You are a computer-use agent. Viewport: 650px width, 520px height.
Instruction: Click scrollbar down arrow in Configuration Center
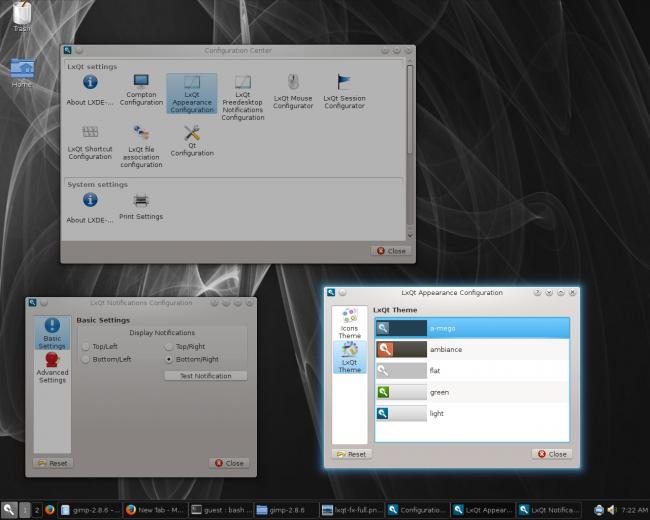click(410, 236)
